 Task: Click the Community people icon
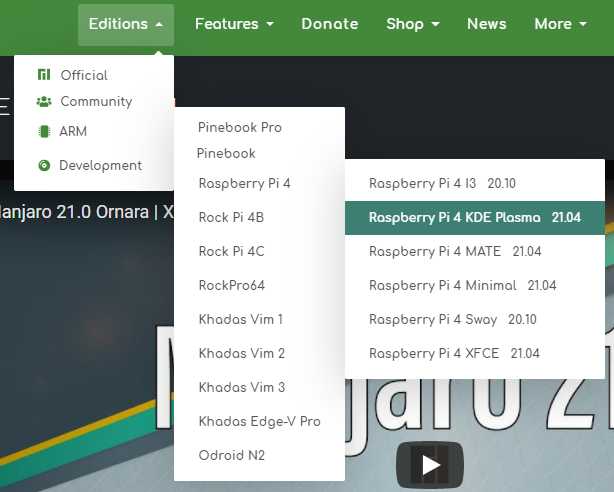pos(44,101)
